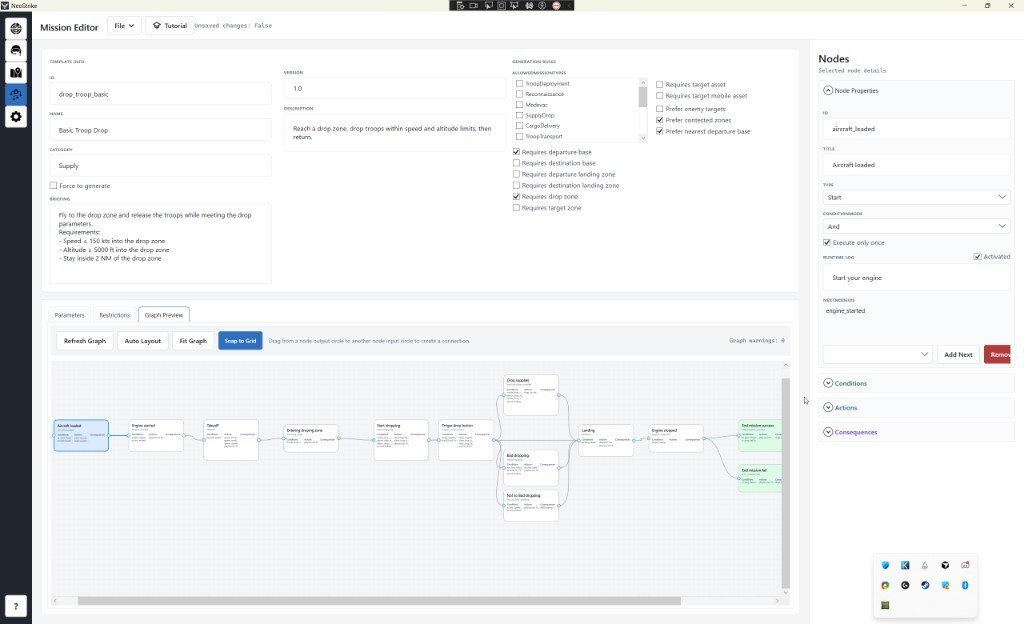Click the screenshot camera icon in capture bar

pyautogui.click(x=502, y=5)
